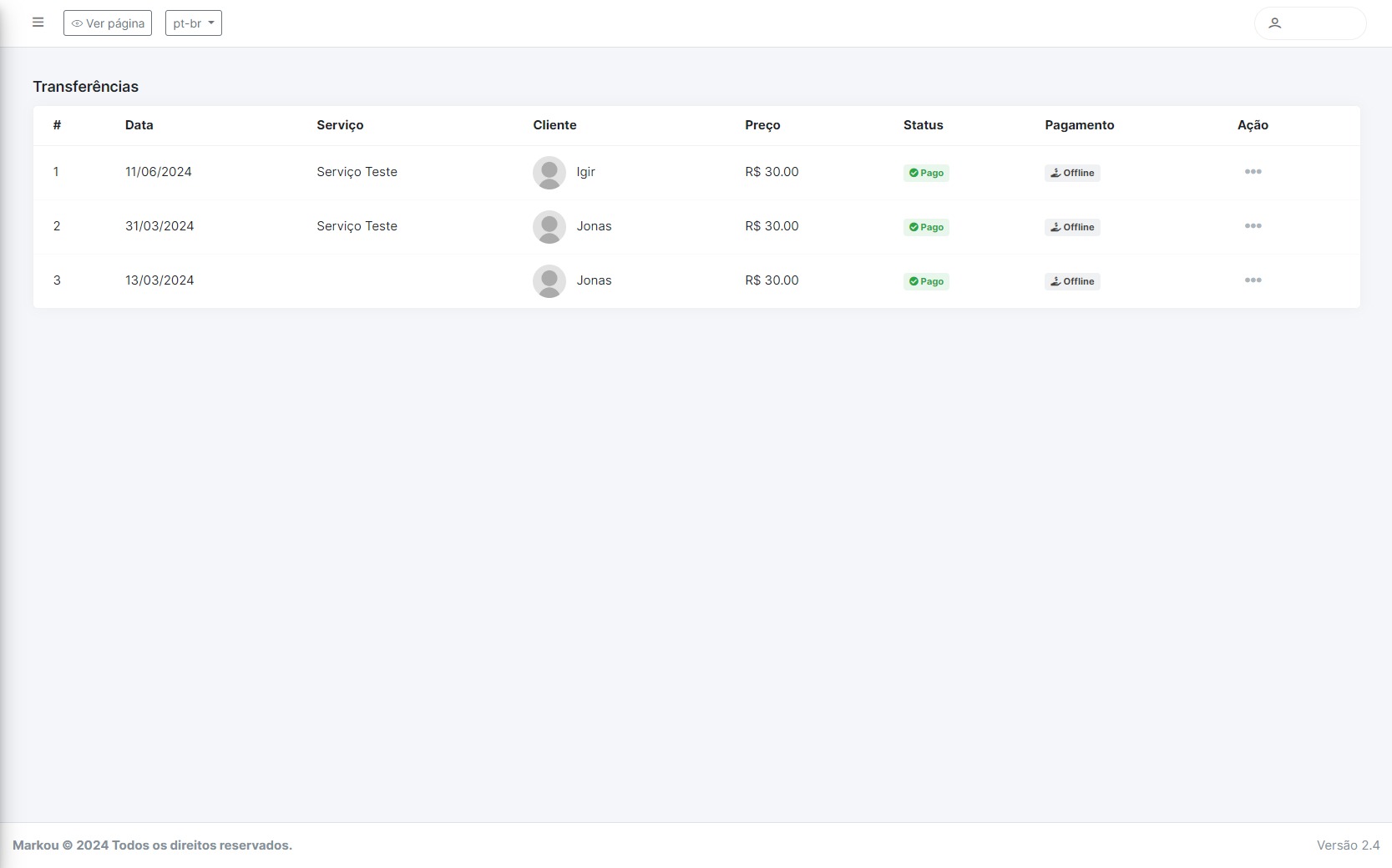Click the Data column header
This screenshot has width=1392, height=868.
(139, 125)
